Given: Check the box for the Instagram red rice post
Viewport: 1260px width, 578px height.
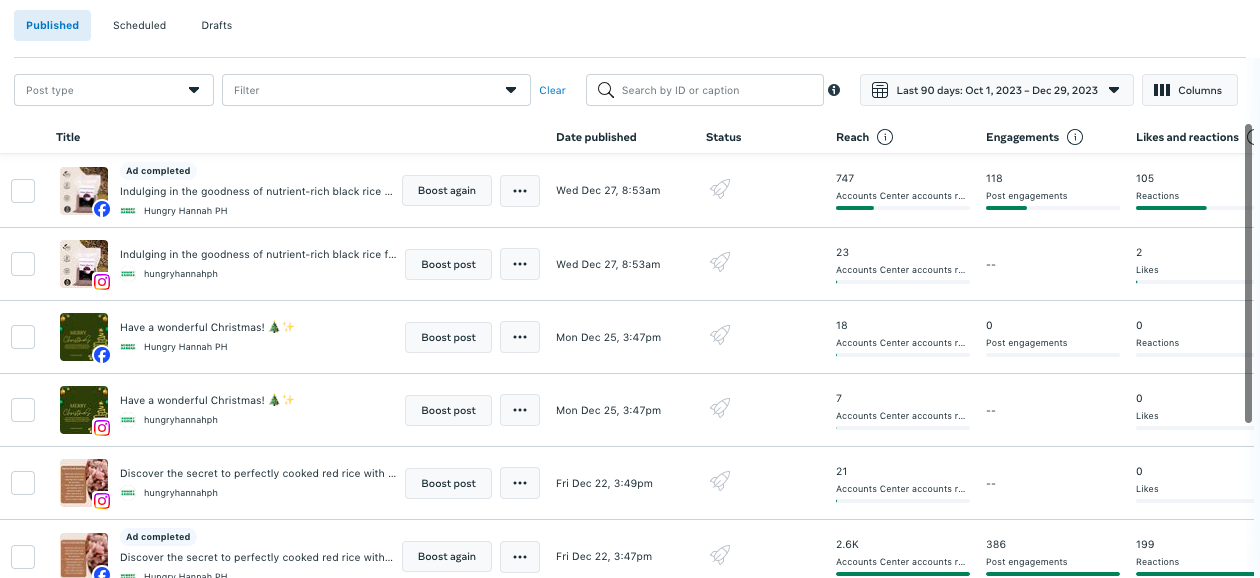Looking at the screenshot, I should click(23, 483).
